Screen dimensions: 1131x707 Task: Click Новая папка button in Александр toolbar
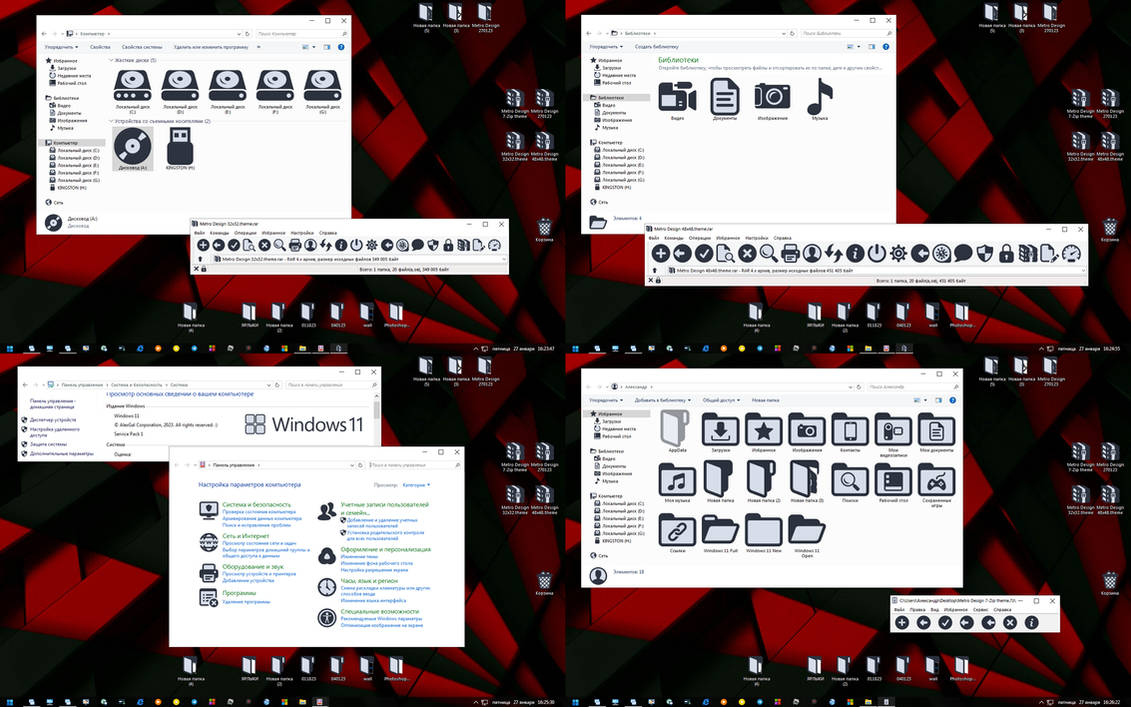pos(765,400)
